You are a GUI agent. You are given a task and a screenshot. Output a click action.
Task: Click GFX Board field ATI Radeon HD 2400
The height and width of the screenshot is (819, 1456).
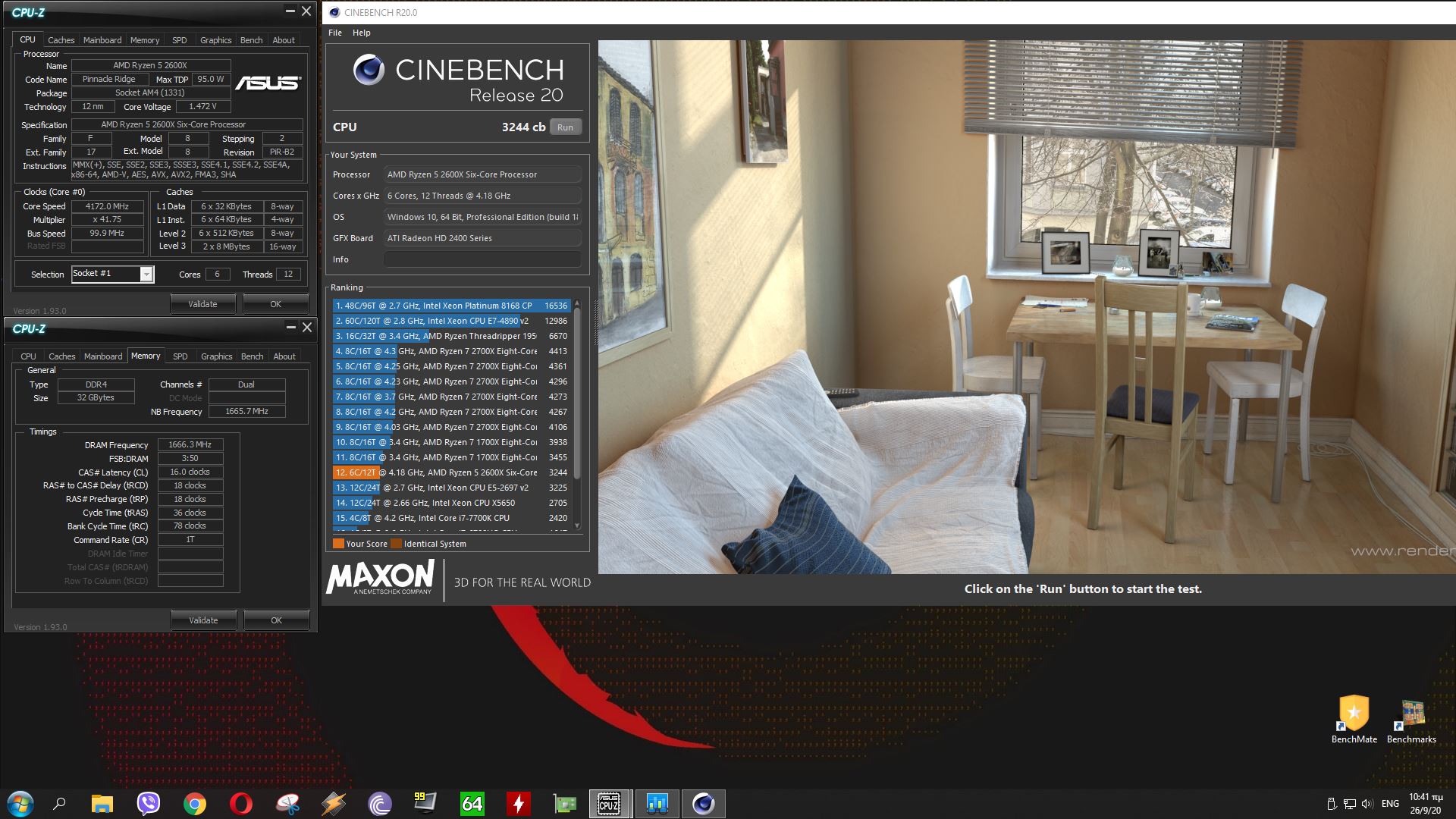(482, 238)
